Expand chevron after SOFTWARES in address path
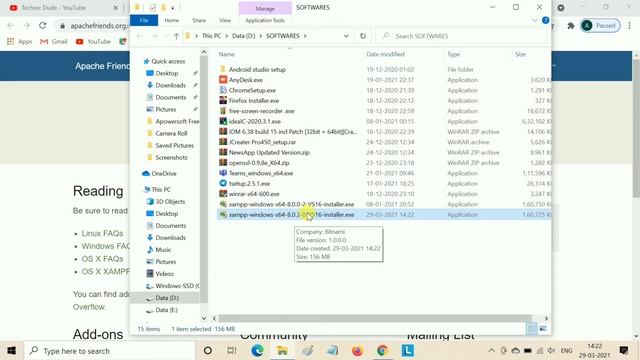 (x=304, y=36)
